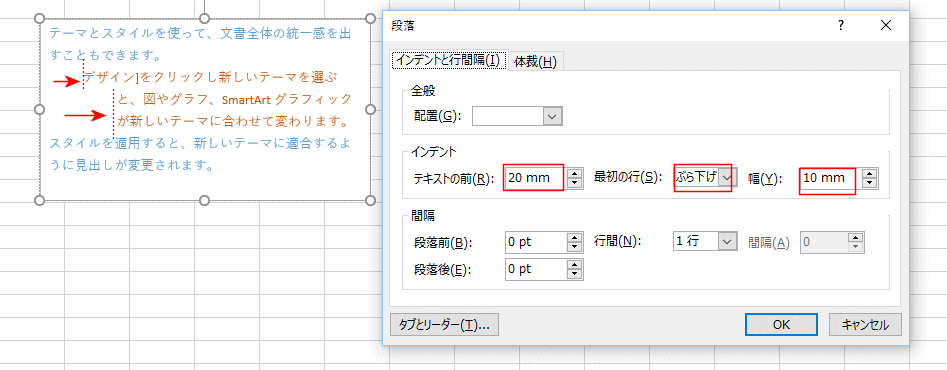The width and height of the screenshot is (947, 370).
Task: Click the 幅 10 mm input field
Action: [830, 178]
